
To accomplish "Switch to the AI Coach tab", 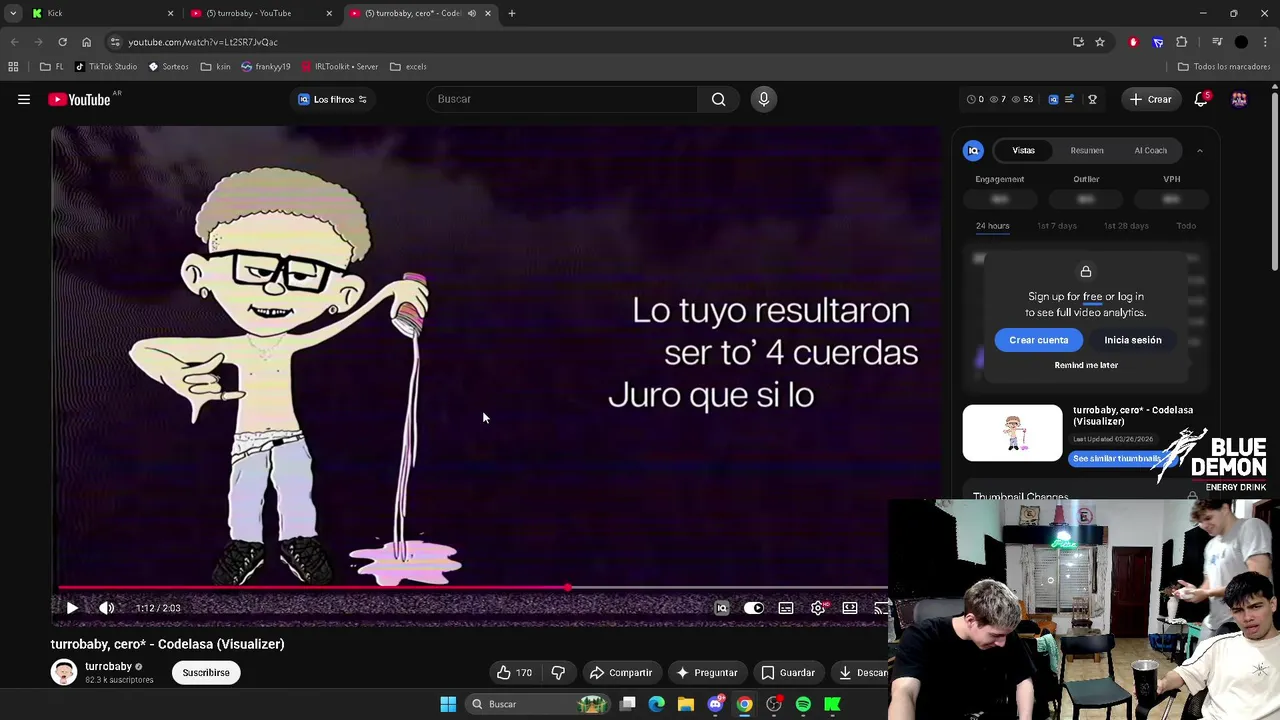I will tap(1150, 151).
